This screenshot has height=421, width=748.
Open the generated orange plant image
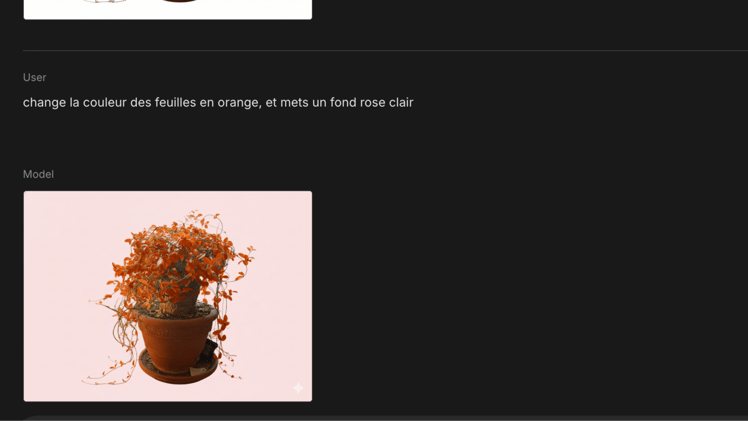(168, 296)
